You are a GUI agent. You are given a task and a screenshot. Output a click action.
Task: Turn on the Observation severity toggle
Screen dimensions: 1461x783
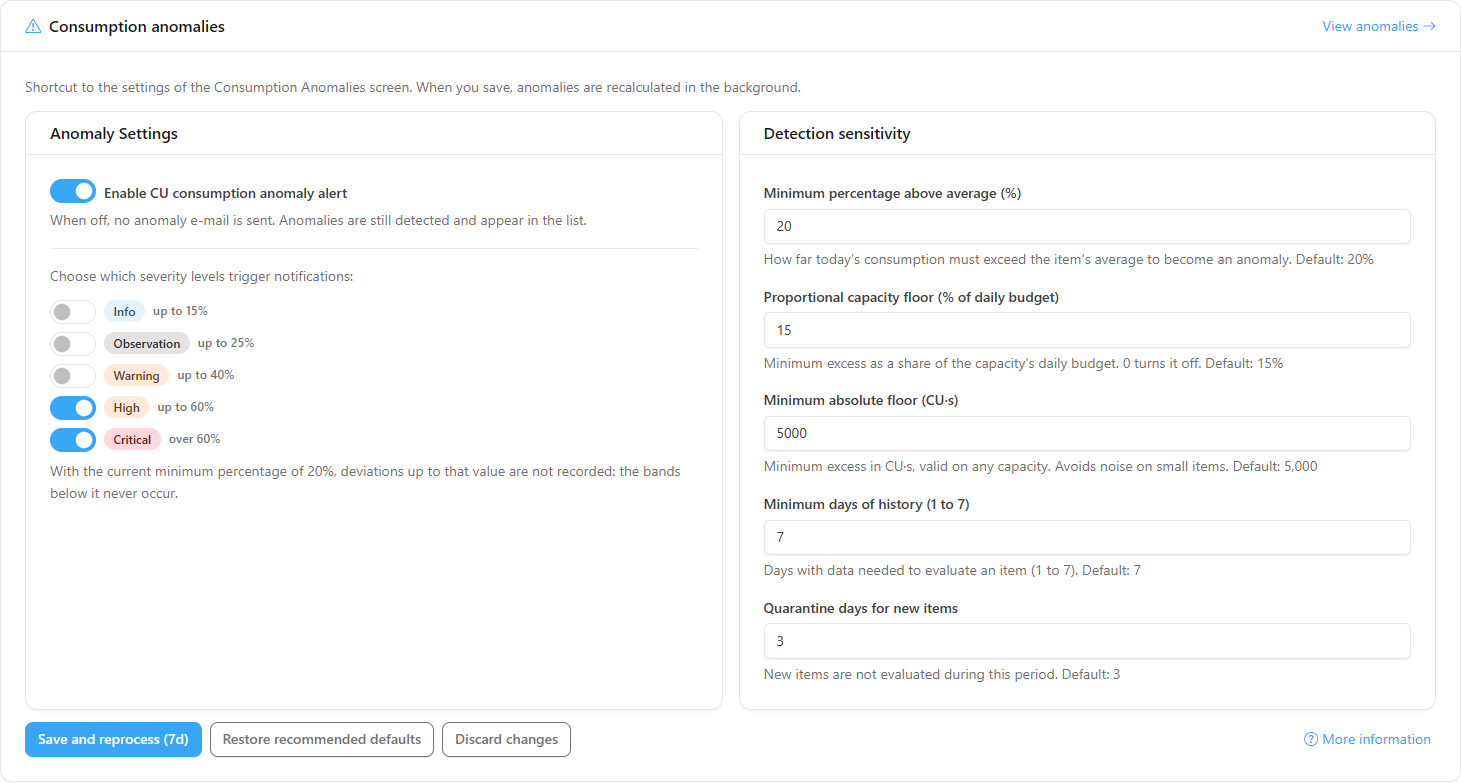tap(73, 344)
